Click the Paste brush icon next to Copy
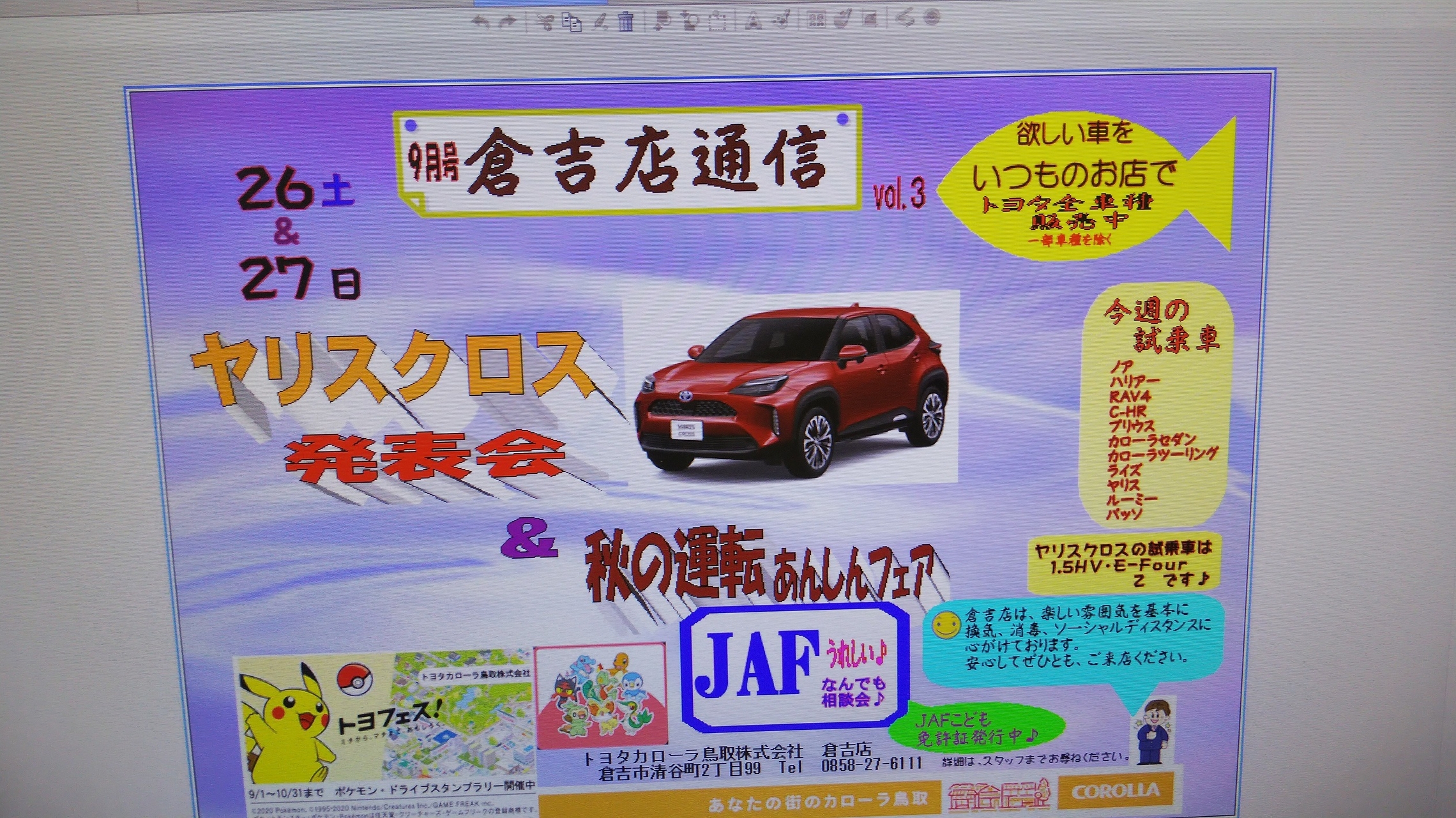 pyautogui.click(x=599, y=22)
